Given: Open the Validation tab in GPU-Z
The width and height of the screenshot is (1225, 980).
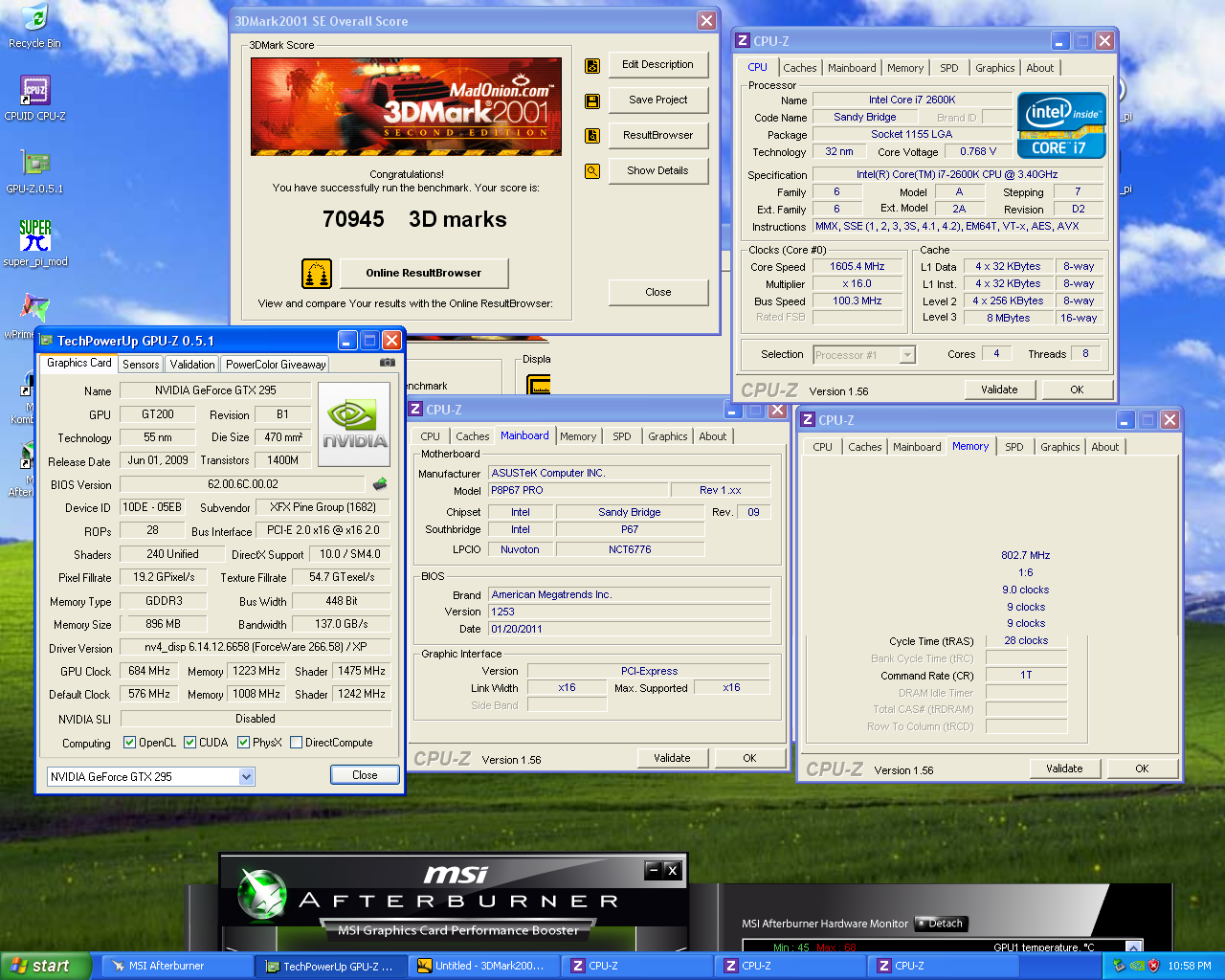Looking at the screenshot, I should click(192, 365).
